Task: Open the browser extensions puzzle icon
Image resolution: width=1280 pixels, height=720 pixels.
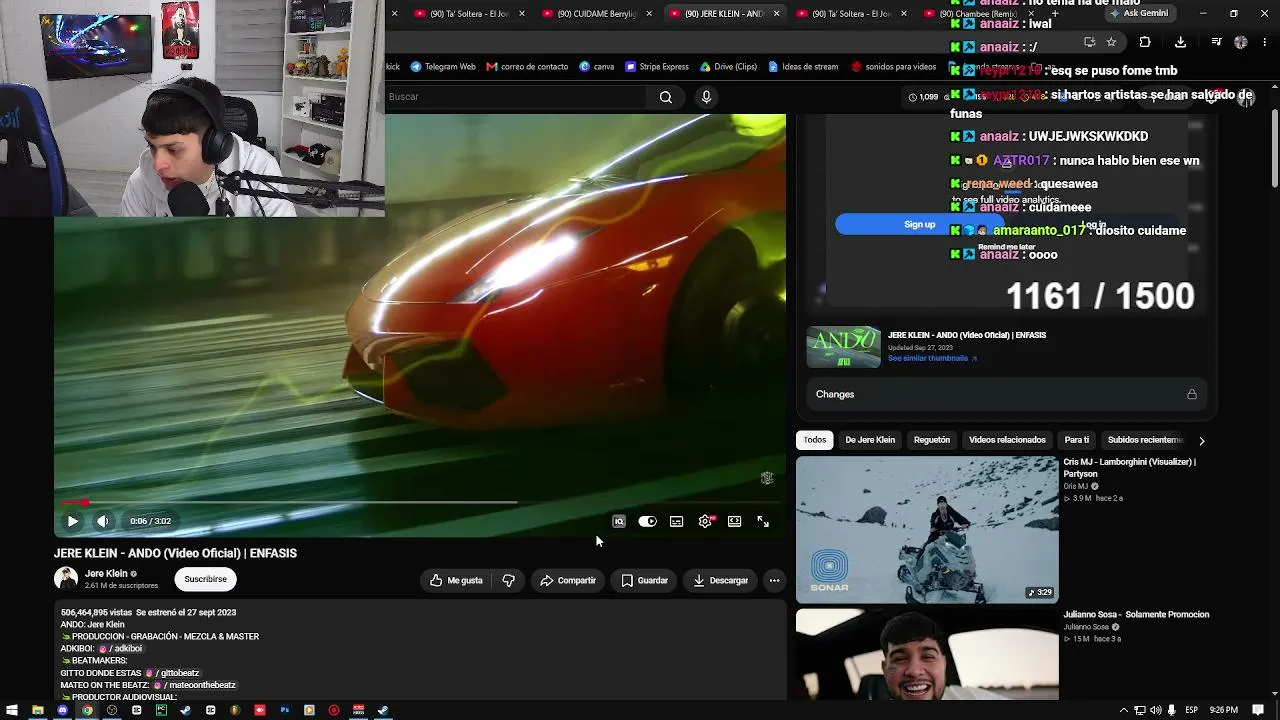Action: coord(1145,43)
